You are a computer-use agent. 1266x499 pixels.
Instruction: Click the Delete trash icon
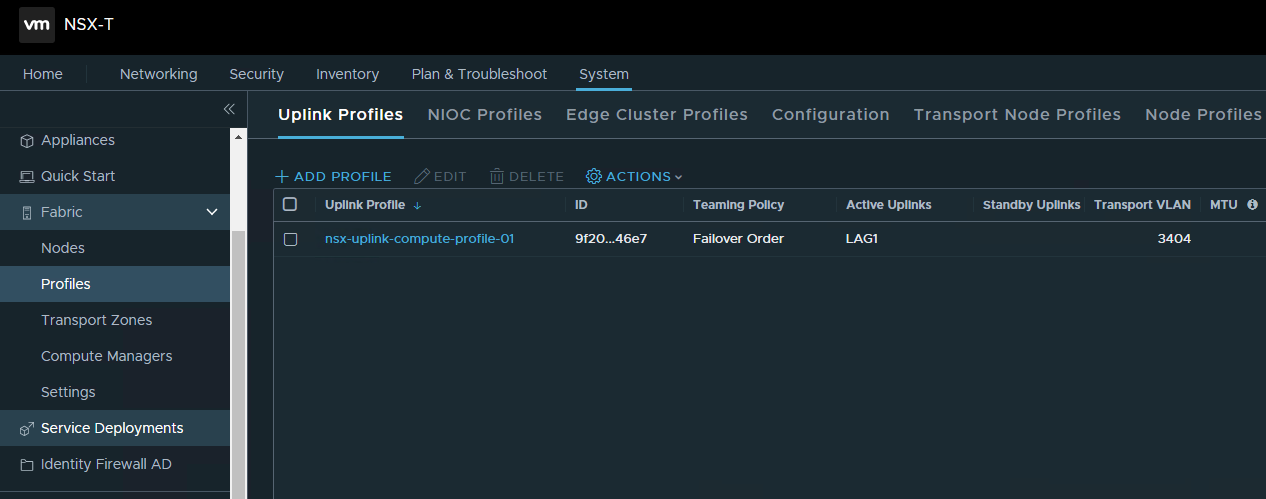coord(497,176)
